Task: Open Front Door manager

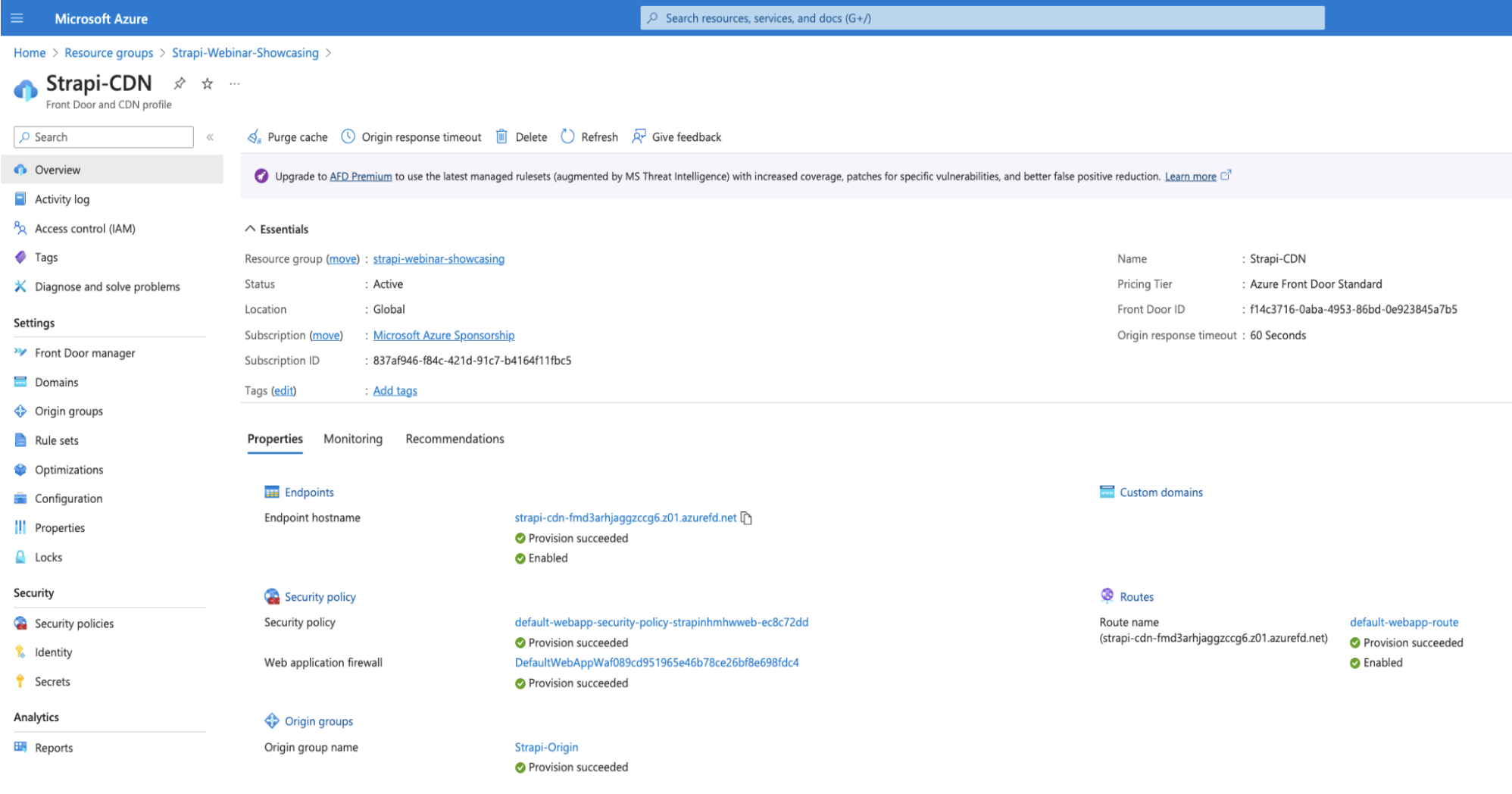Action: tap(85, 353)
